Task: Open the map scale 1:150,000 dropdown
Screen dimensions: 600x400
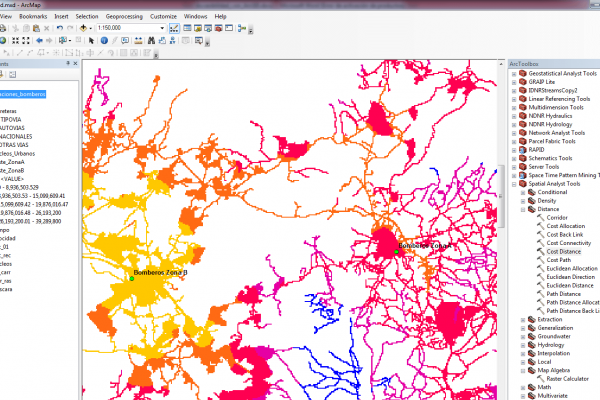Action: [162, 28]
